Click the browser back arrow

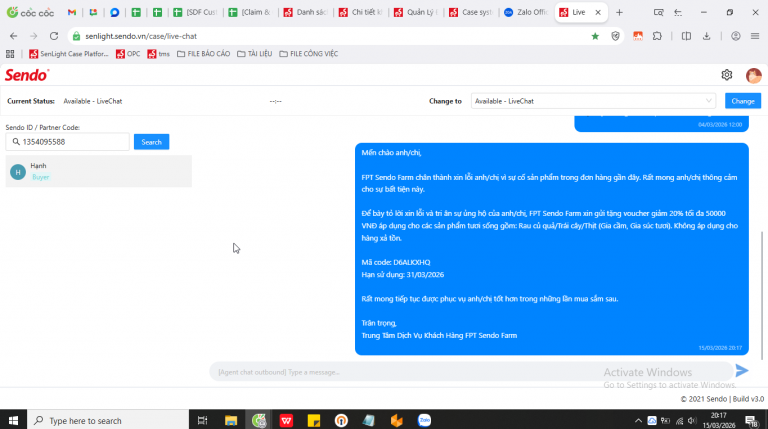tap(13, 36)
